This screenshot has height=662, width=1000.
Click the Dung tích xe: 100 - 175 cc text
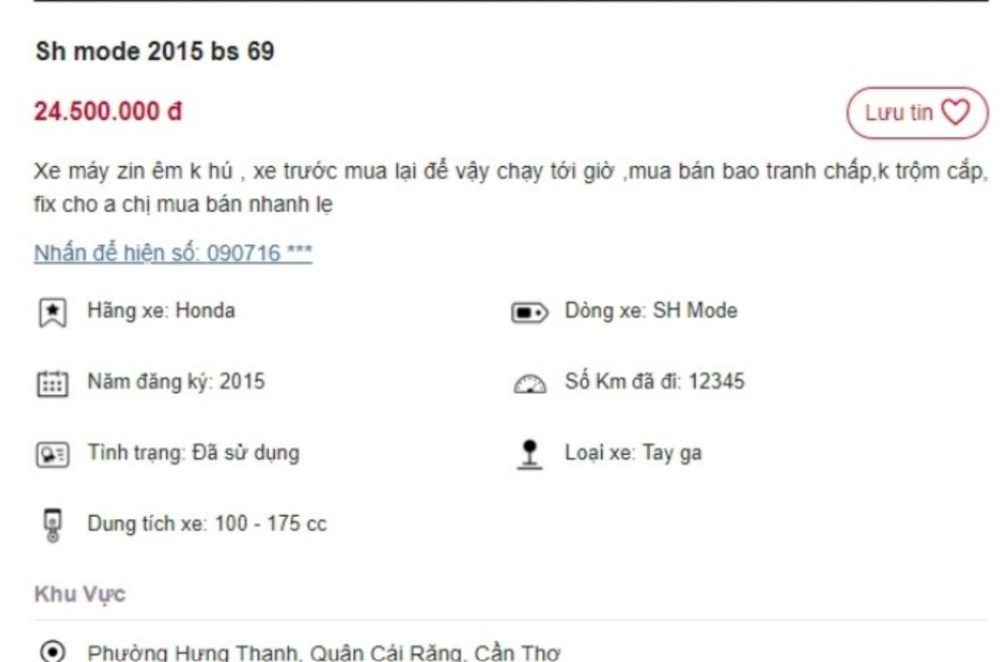coord(207,524)
